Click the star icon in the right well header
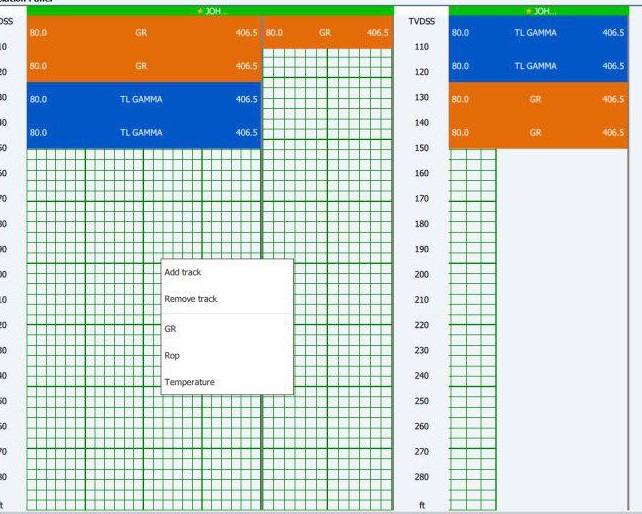Image resolution: width=642 pixels, height=514 pixels. click(529, 11)
